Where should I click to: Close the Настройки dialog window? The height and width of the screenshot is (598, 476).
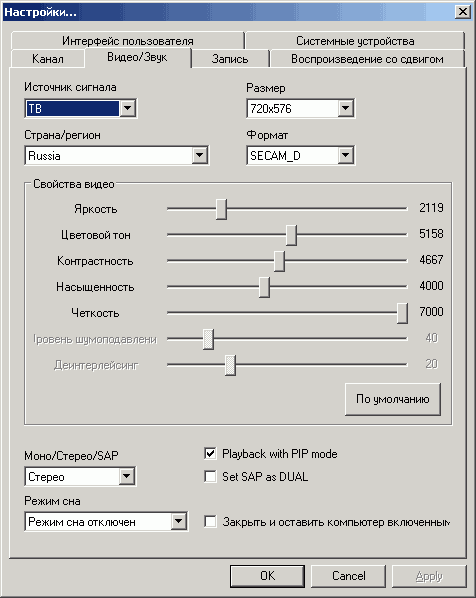pyautogui.click(x=463, y=12)
